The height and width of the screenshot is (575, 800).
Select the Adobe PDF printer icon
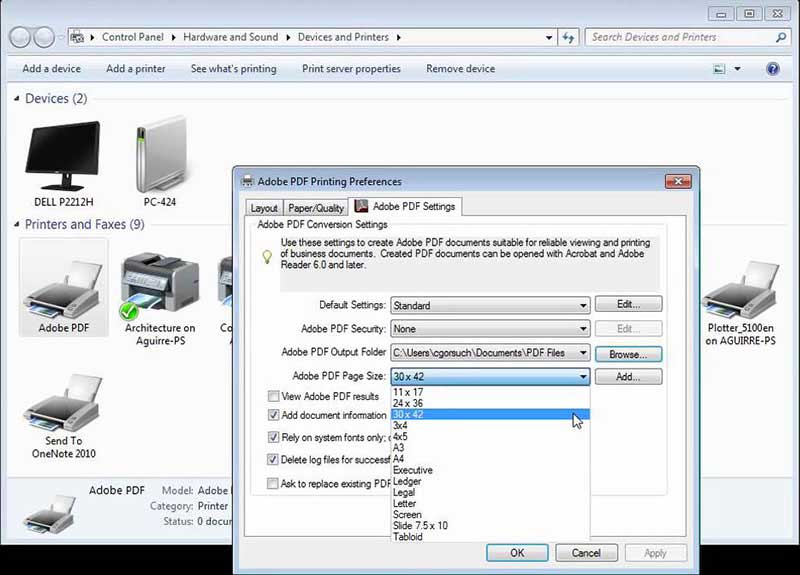(x=64, y=288)
